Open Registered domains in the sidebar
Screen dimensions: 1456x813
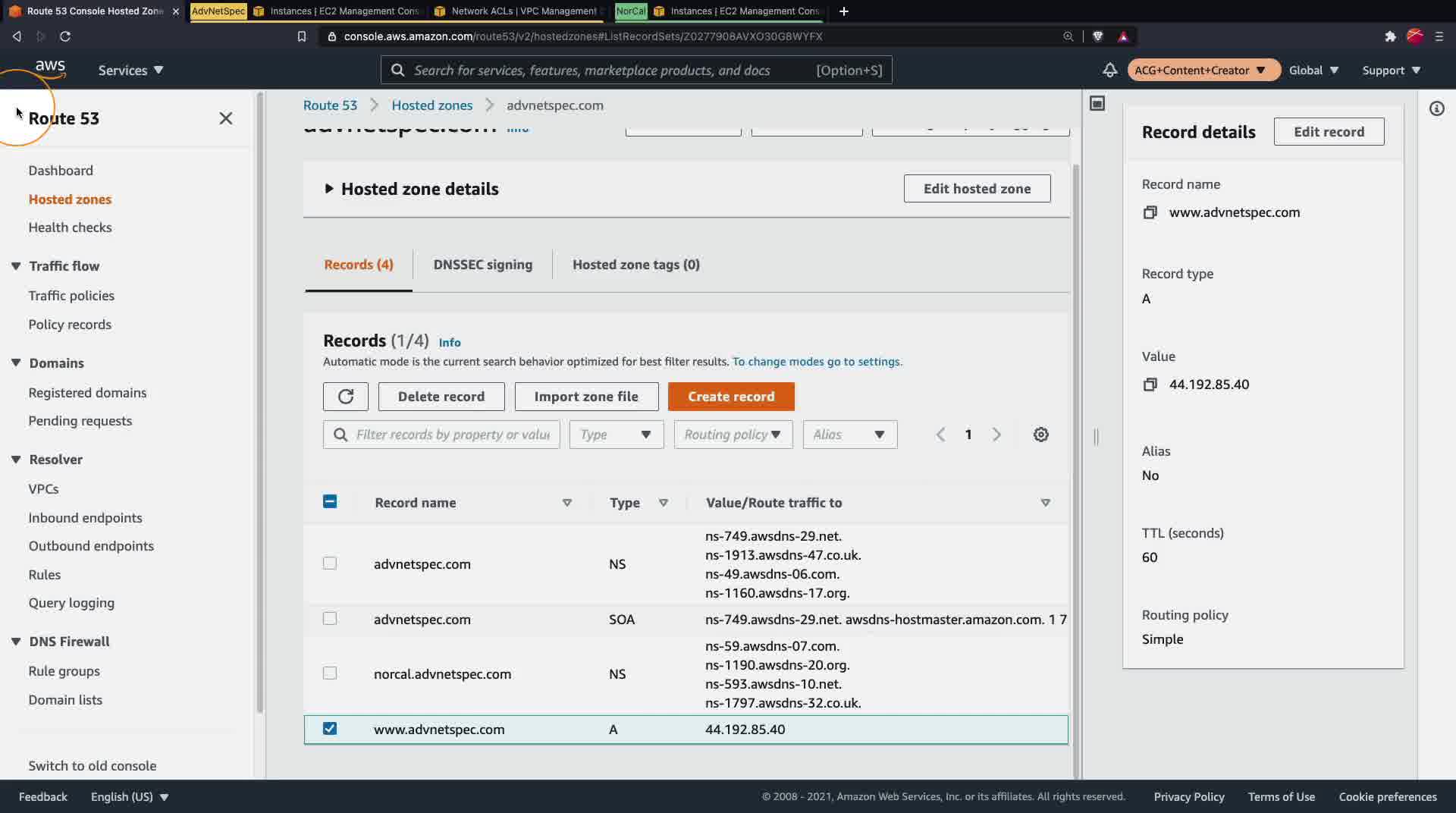pos(87,393)
